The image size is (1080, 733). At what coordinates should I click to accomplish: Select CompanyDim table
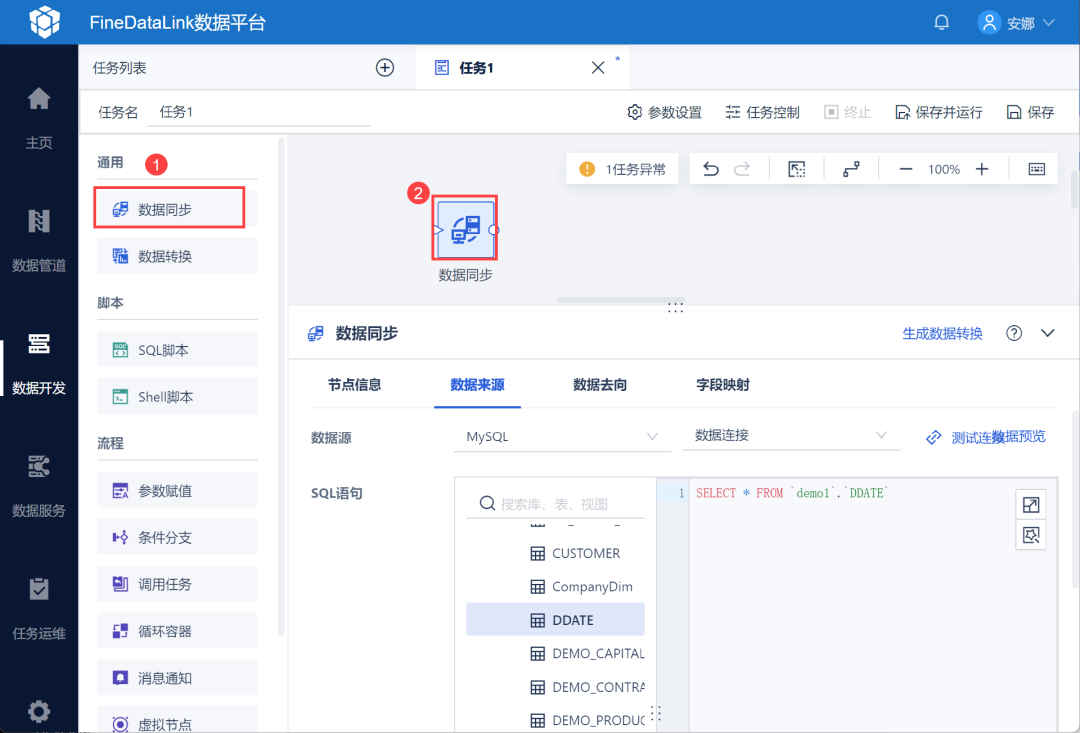pyautogui.click(x=555, y=586)
